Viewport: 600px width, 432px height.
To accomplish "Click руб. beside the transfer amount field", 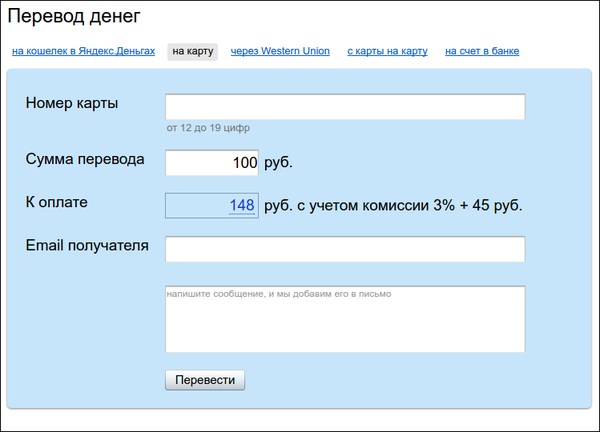I will pos(279,162).
